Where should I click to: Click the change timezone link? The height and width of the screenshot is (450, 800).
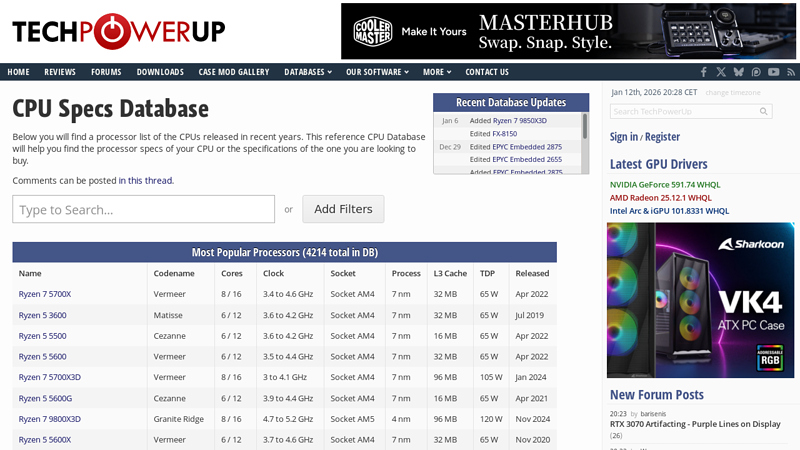click(733, 93)
